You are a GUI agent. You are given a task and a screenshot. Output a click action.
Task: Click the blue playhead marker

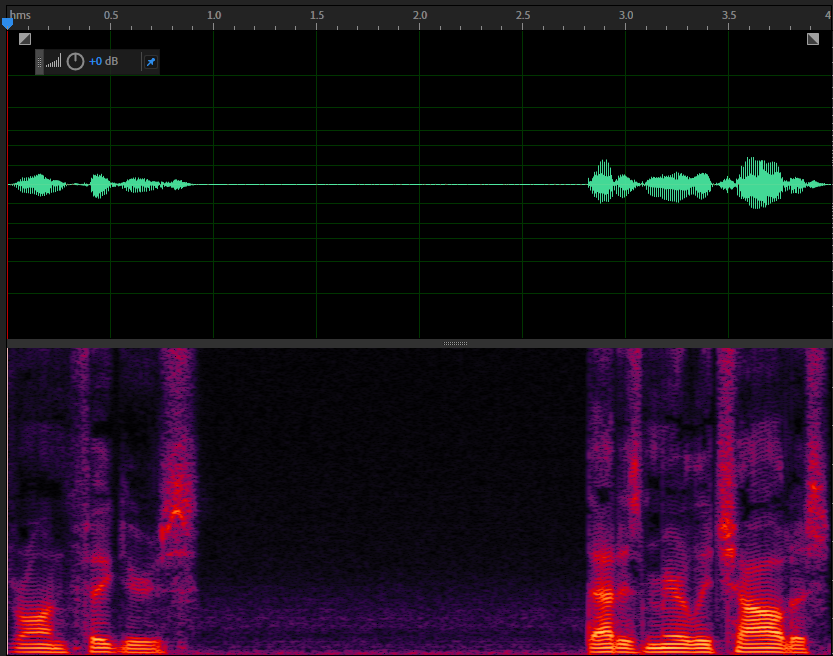[x=8, y=23]
